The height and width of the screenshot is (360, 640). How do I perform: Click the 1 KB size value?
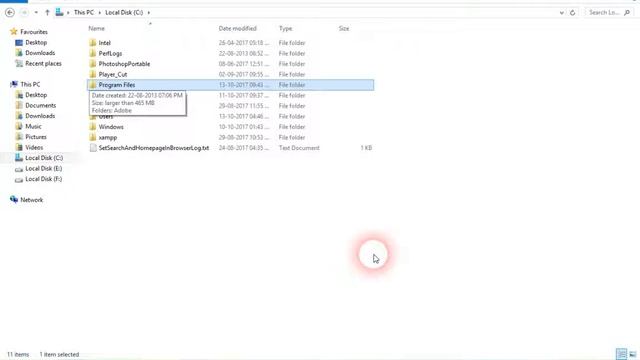click(x=366, y=148)
